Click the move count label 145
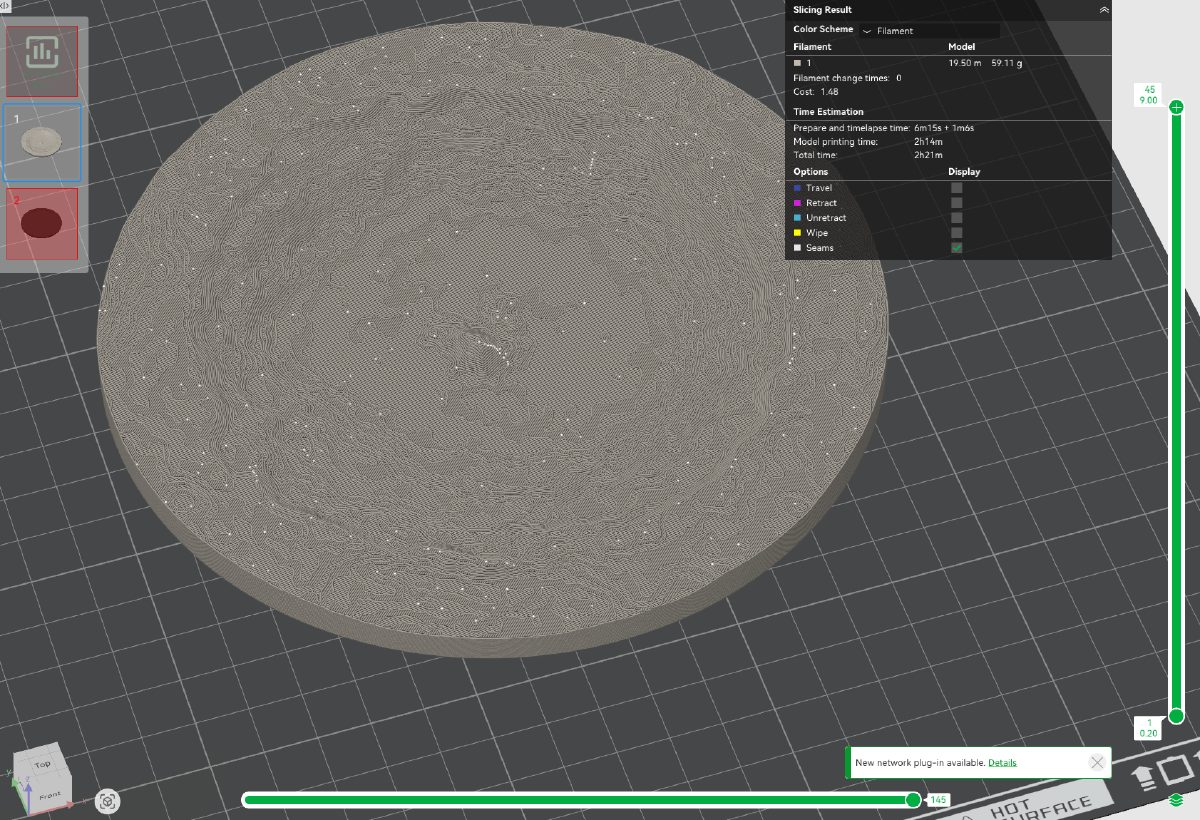 pos(938,800)
